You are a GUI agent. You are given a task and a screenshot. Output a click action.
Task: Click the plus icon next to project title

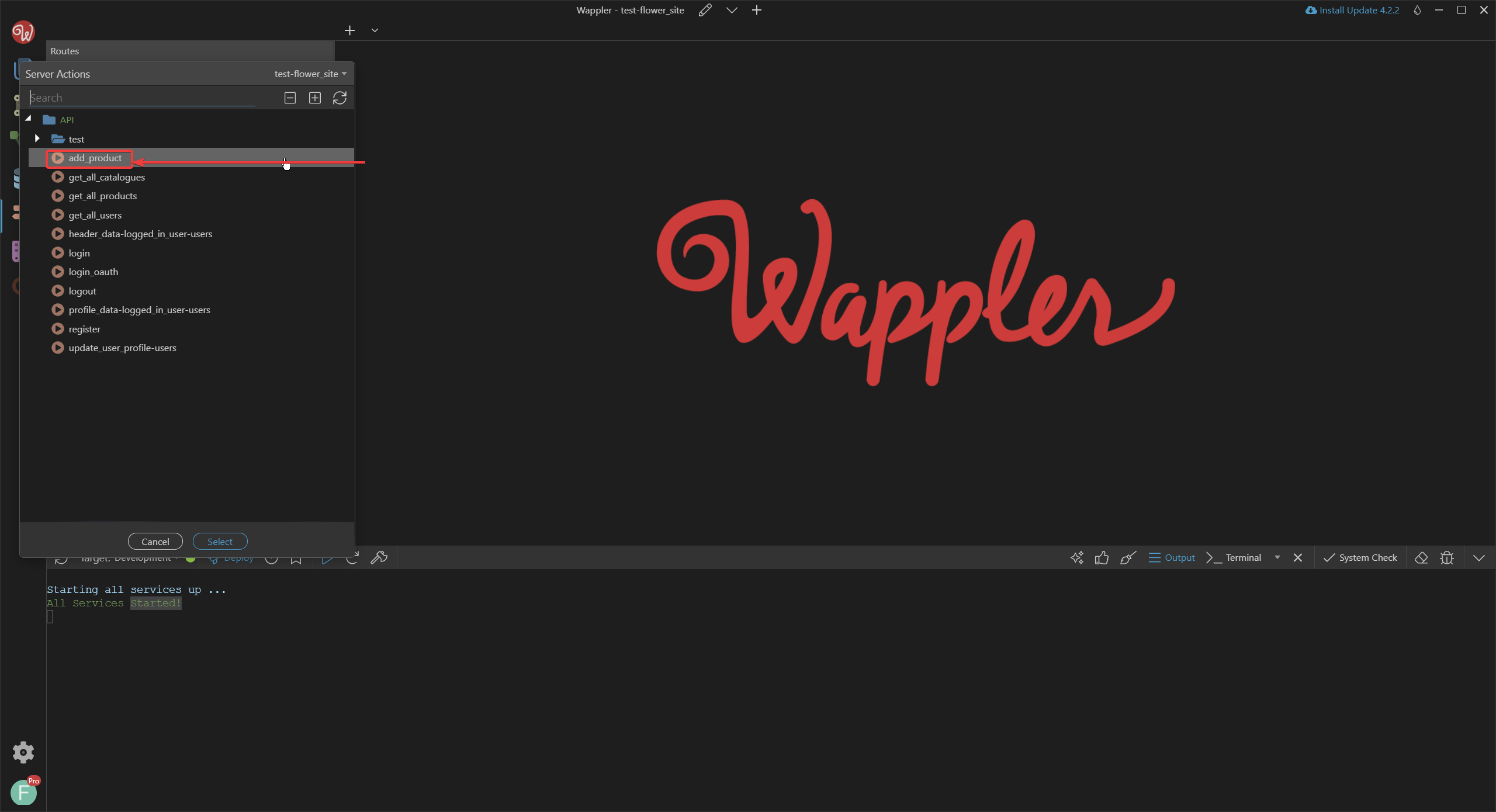coord(757,10)
